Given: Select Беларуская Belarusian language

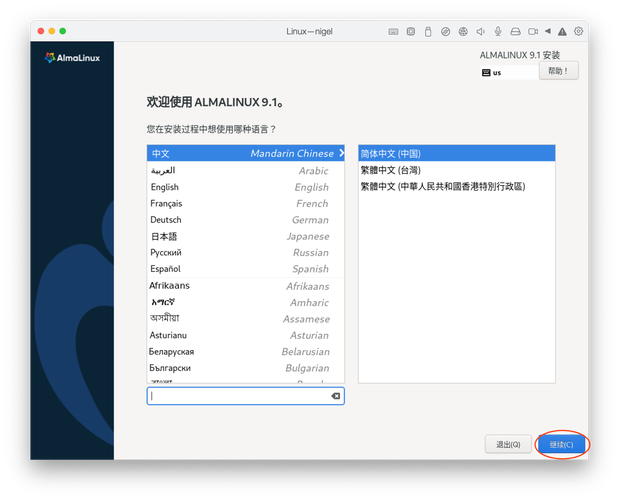Looking at the screenshot, I should click(246, 352).
